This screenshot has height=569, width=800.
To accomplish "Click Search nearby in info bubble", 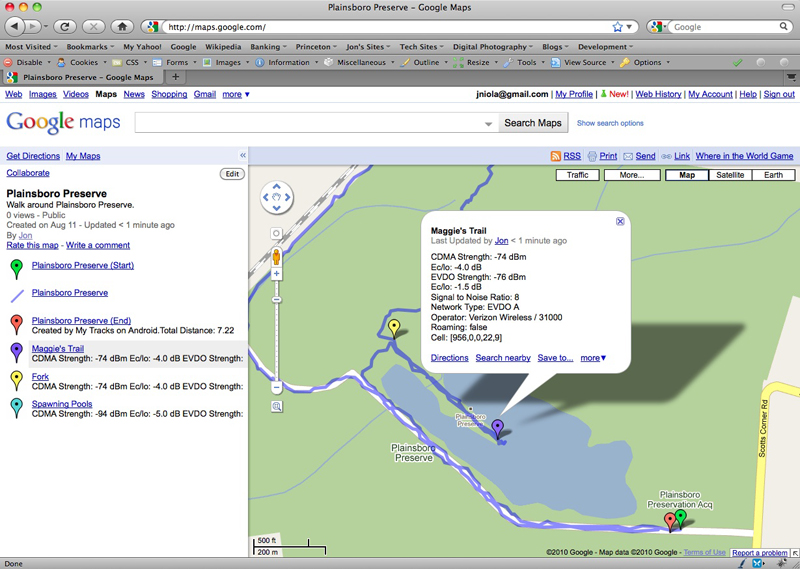I will point(503,358).
